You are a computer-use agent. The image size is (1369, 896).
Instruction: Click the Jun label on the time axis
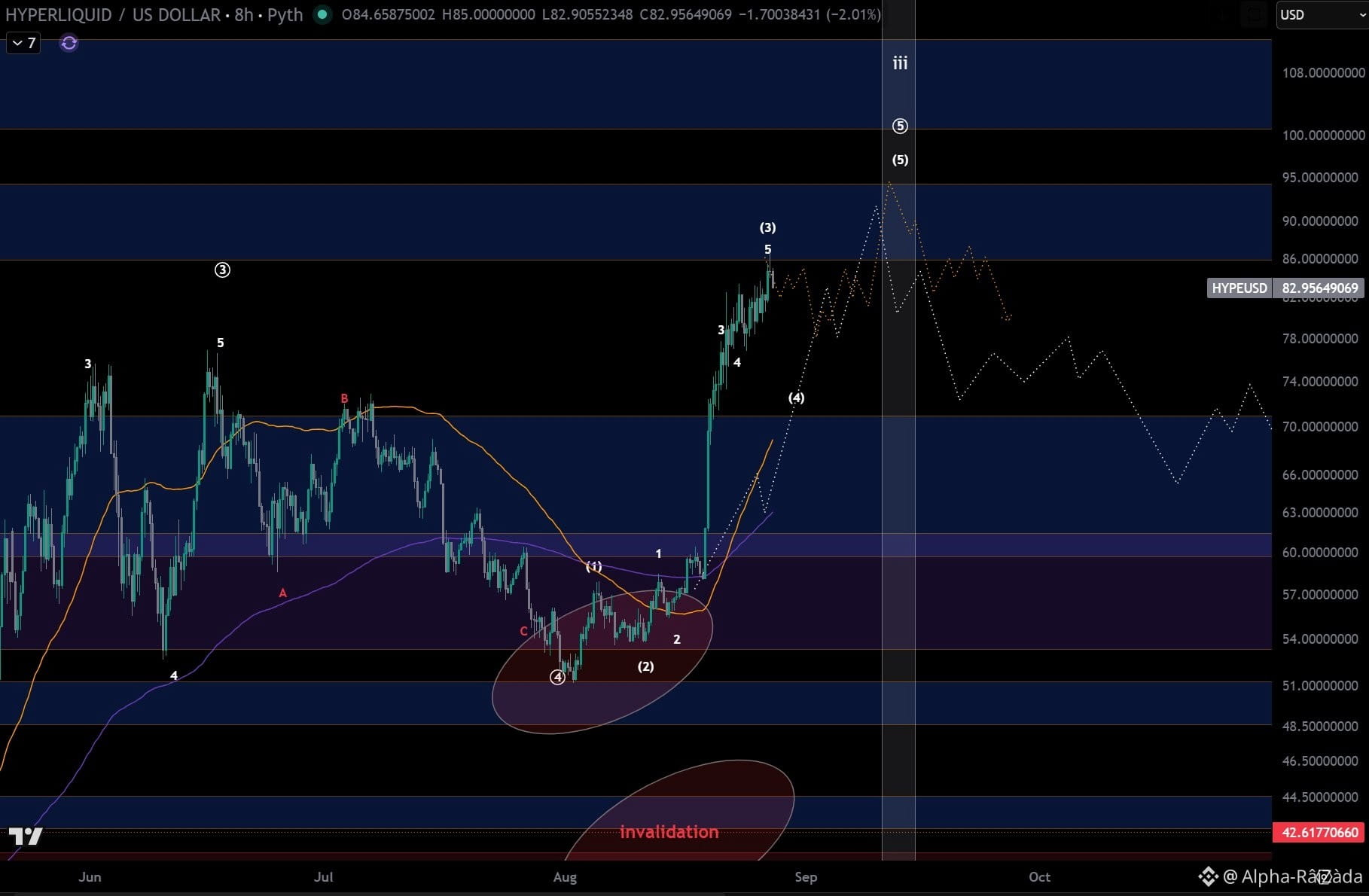point(90,876)
